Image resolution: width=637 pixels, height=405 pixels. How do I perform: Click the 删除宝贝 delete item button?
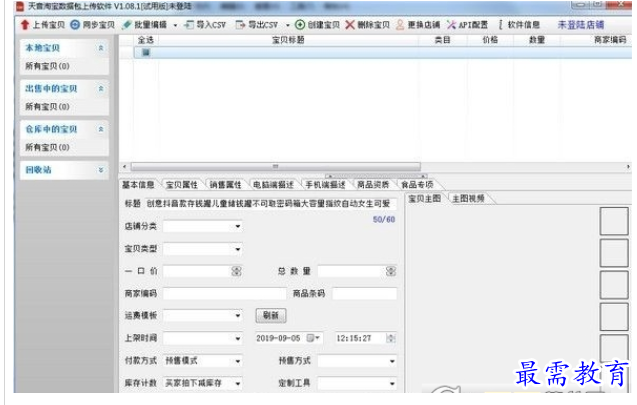pos(368,25)
